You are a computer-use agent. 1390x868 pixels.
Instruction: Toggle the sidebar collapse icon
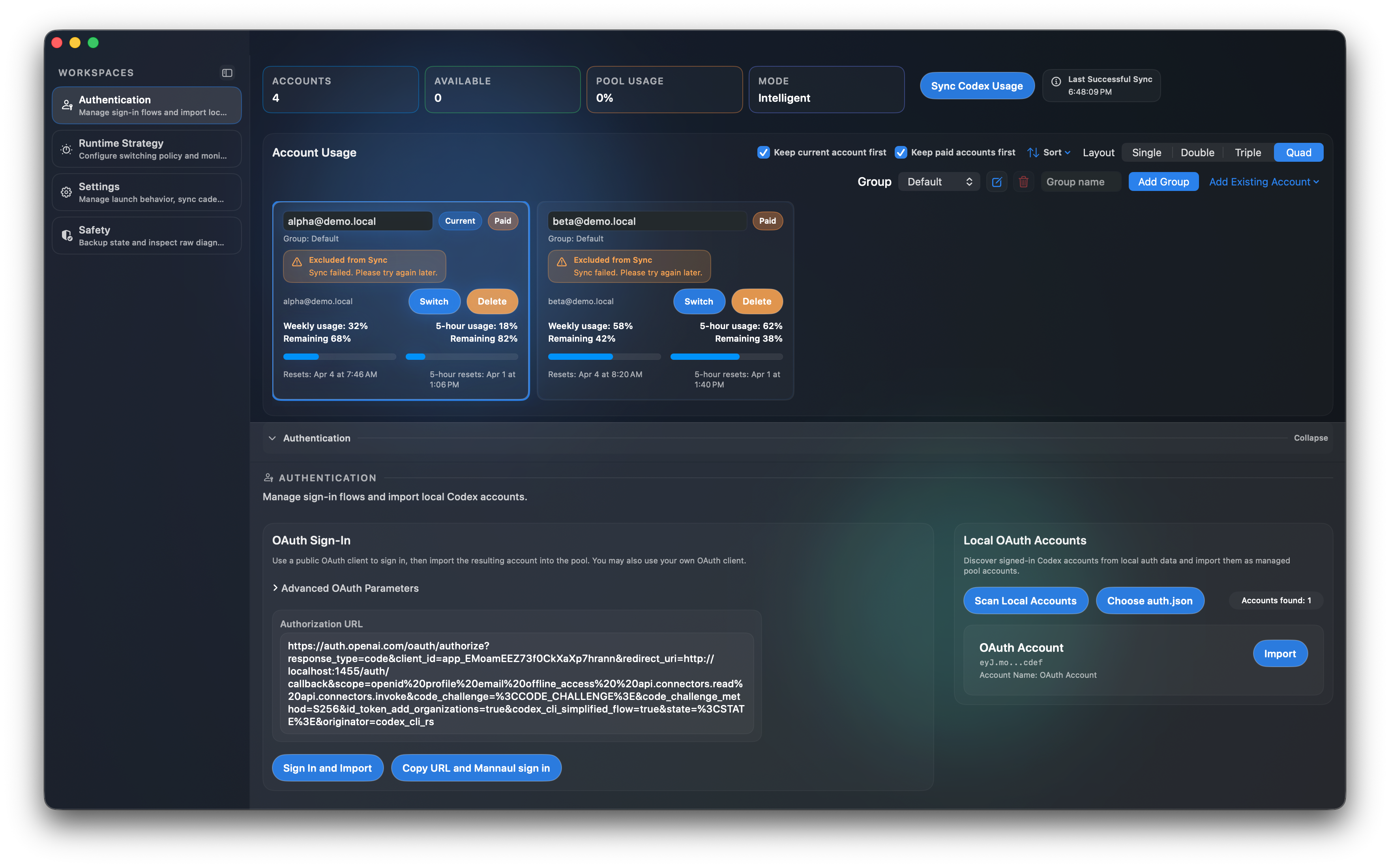pyautogui.click(x=227, y=73)
